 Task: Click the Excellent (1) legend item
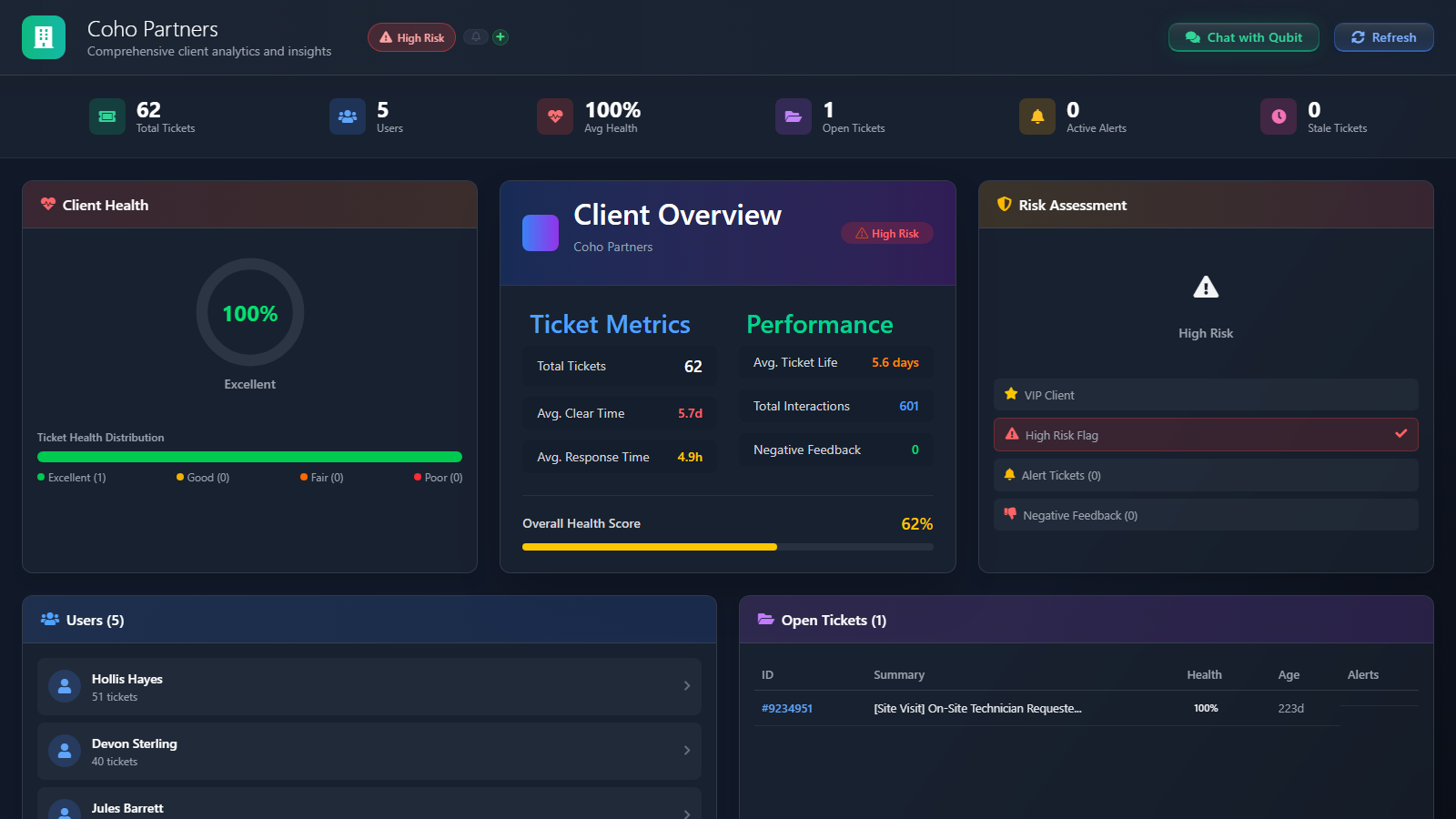pos(72,478)
